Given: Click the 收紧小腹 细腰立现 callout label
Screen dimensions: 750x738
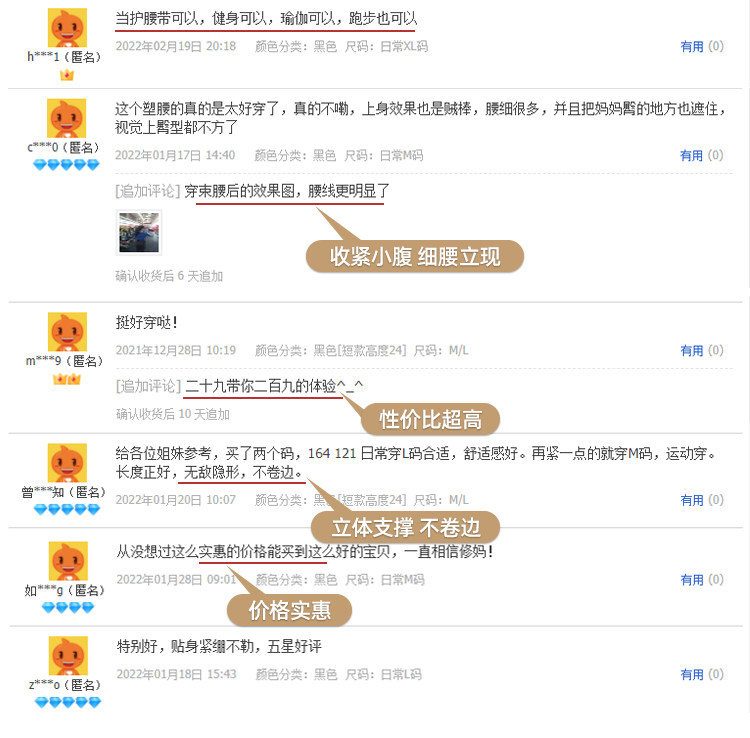Looking at the screenshot, I should (x=415, y=256).
